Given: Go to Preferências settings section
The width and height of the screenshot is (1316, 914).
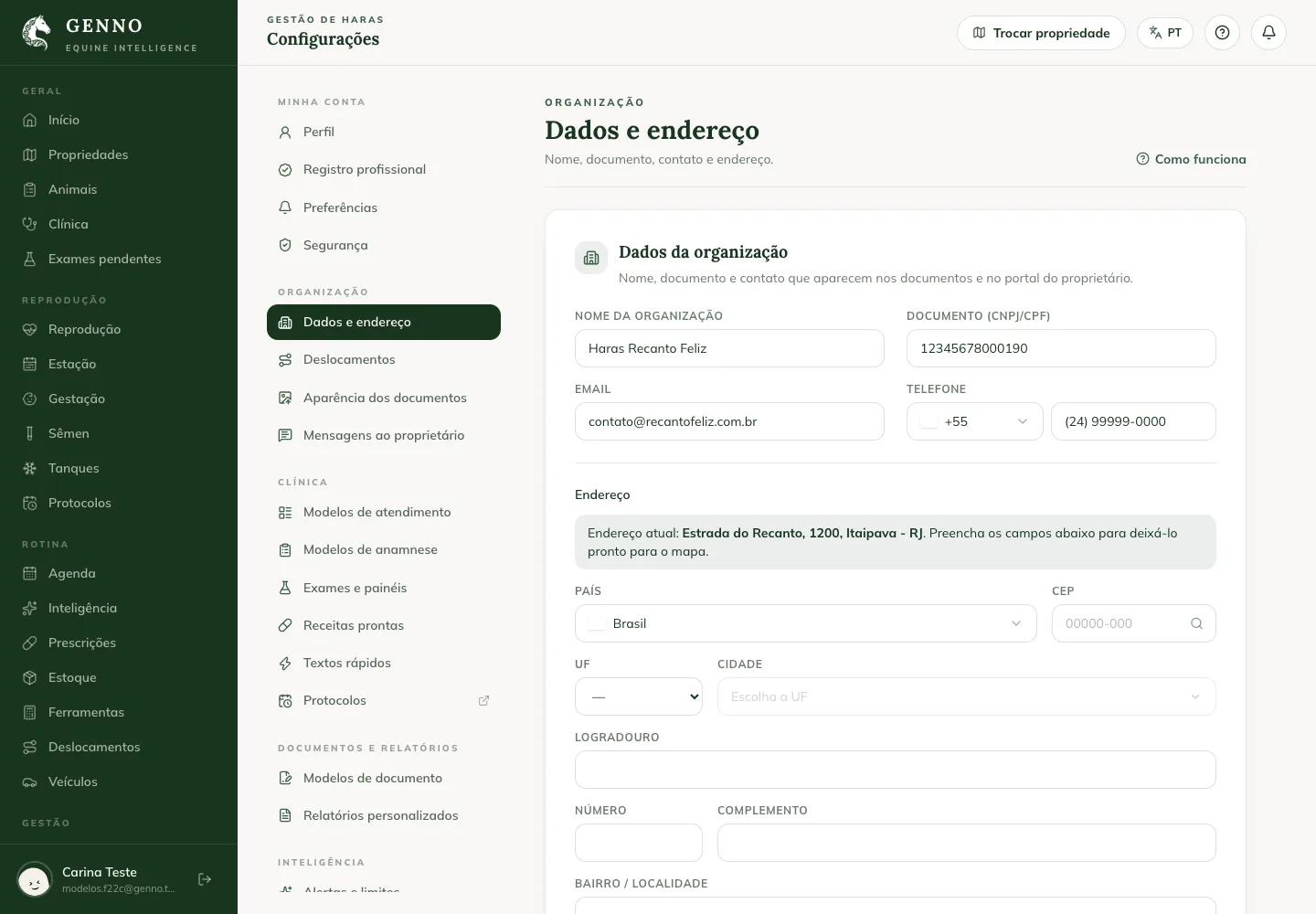Looking at the screenshot, I should 384,207.
